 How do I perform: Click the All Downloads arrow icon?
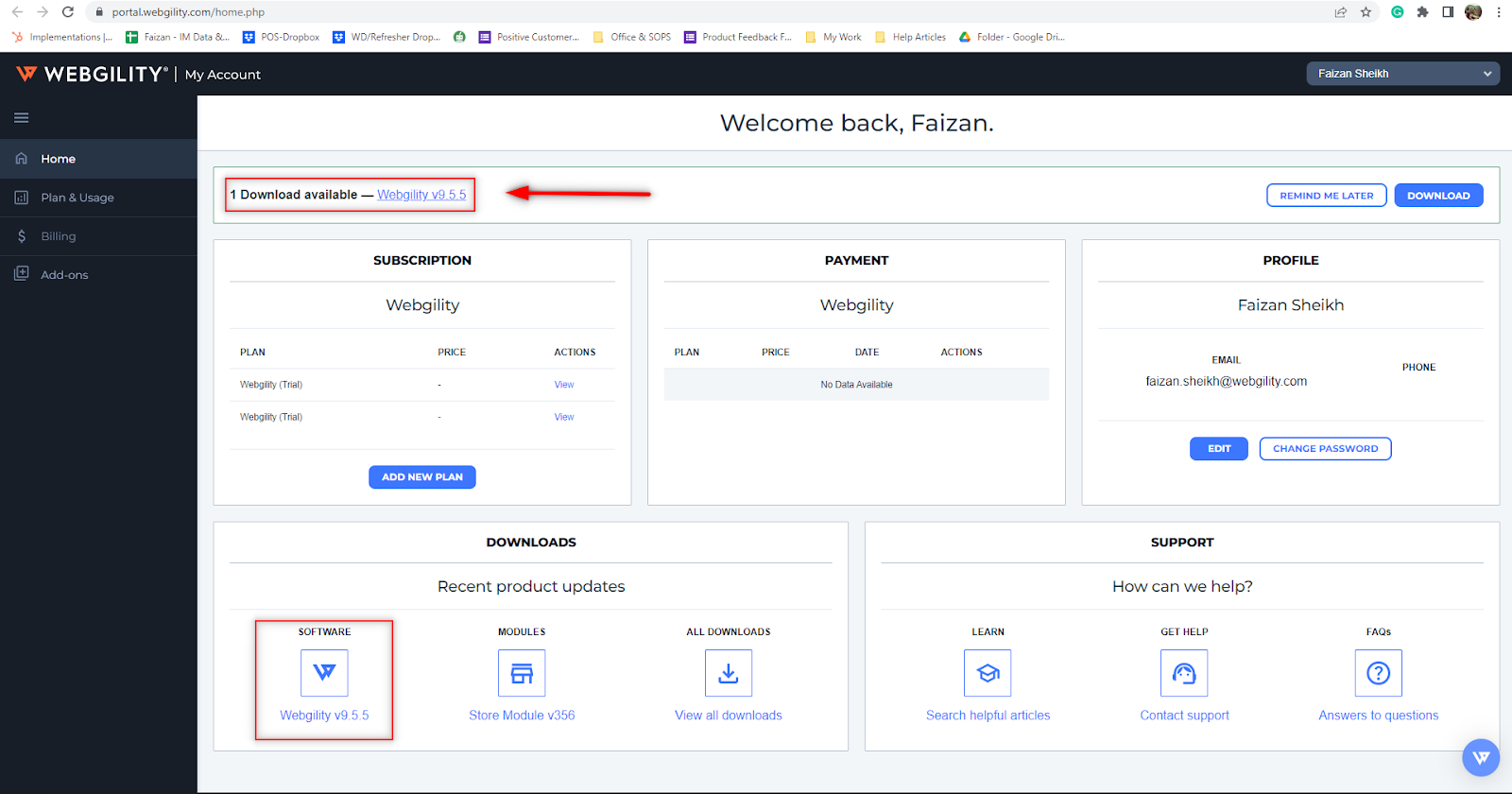pos(729,673)
